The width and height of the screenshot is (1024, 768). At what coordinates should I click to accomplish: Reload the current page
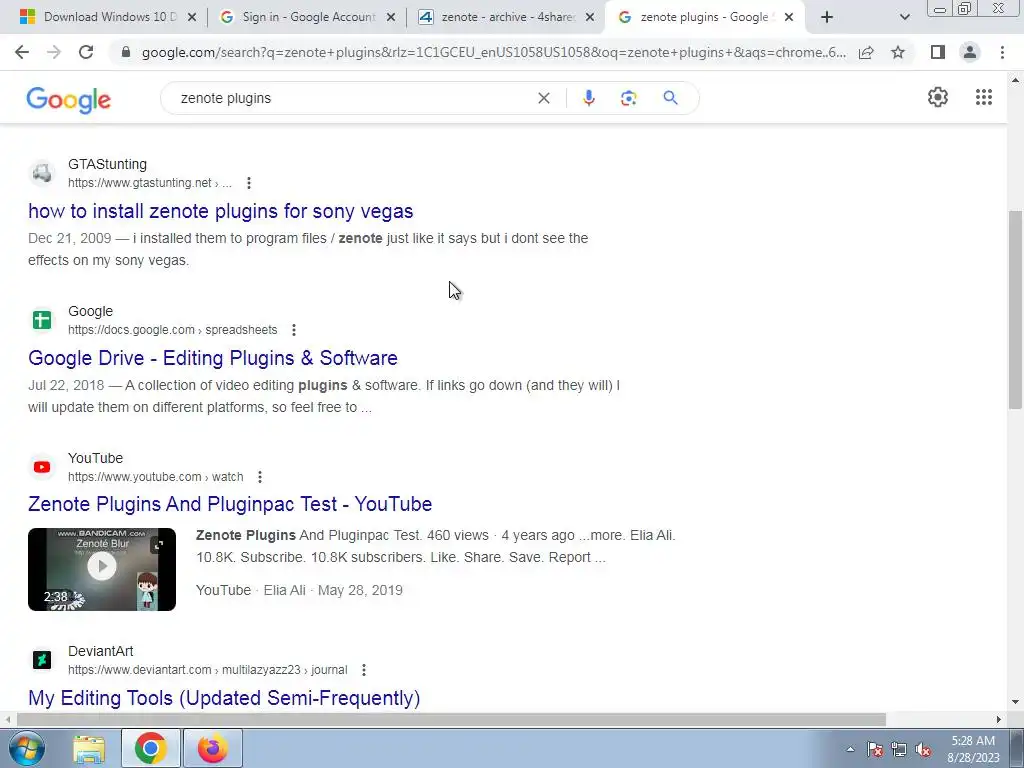pos(86,52)
